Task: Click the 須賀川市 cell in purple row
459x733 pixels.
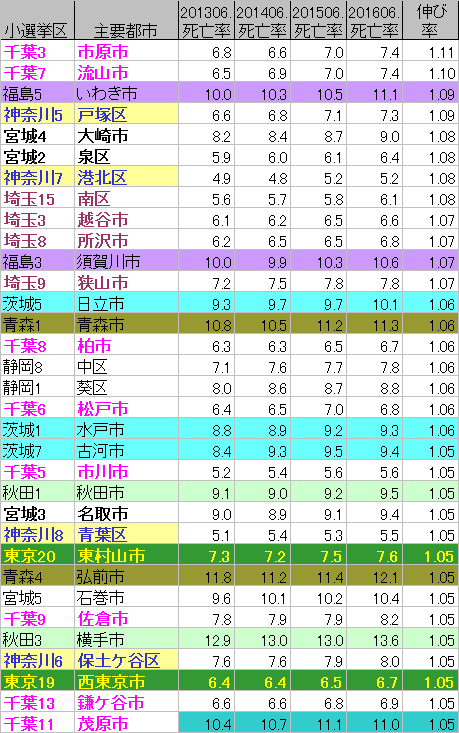Action: coord(126,261)
